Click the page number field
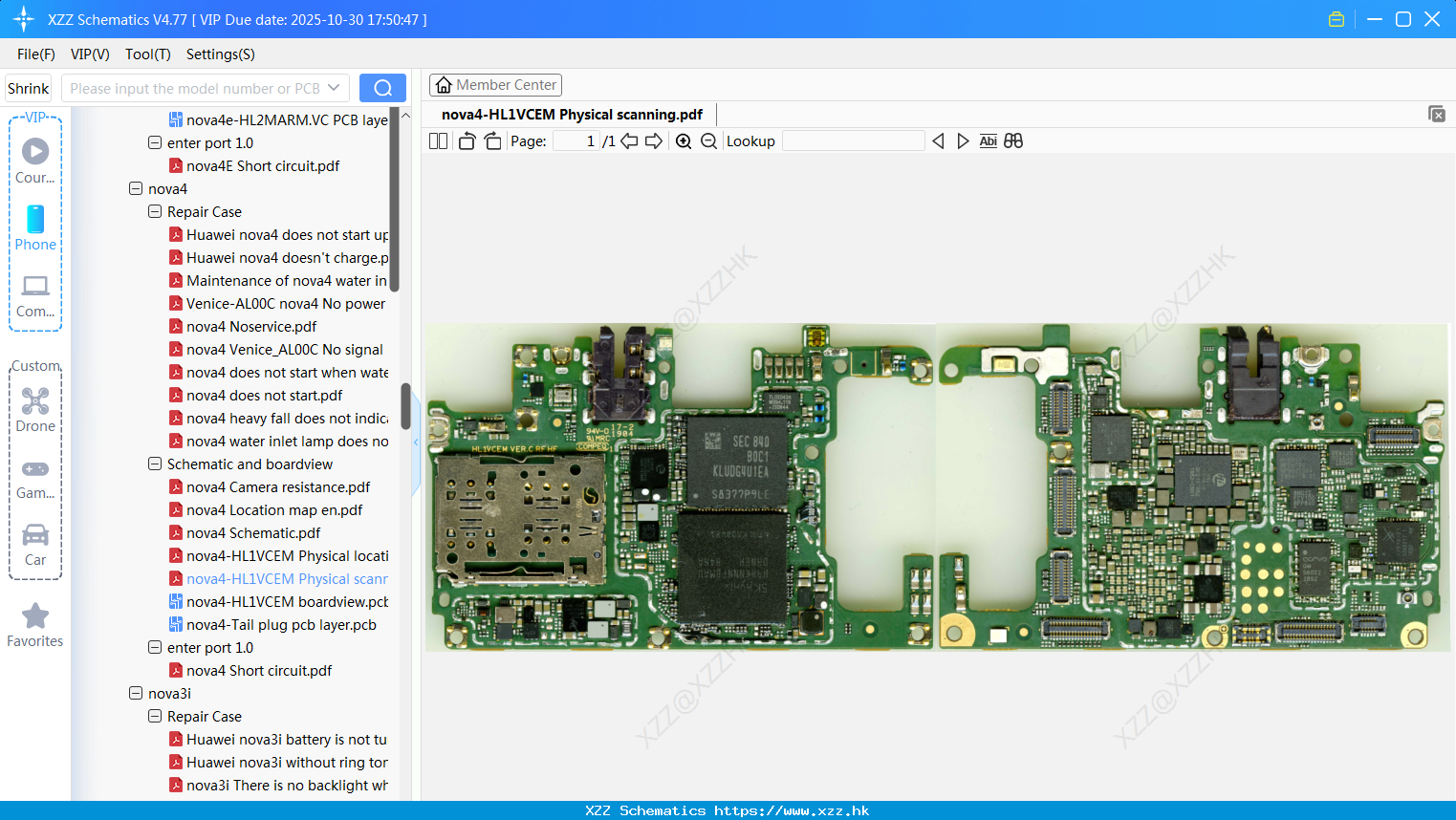Screen dimensions: 1456x820 click(x=576, y=140)
